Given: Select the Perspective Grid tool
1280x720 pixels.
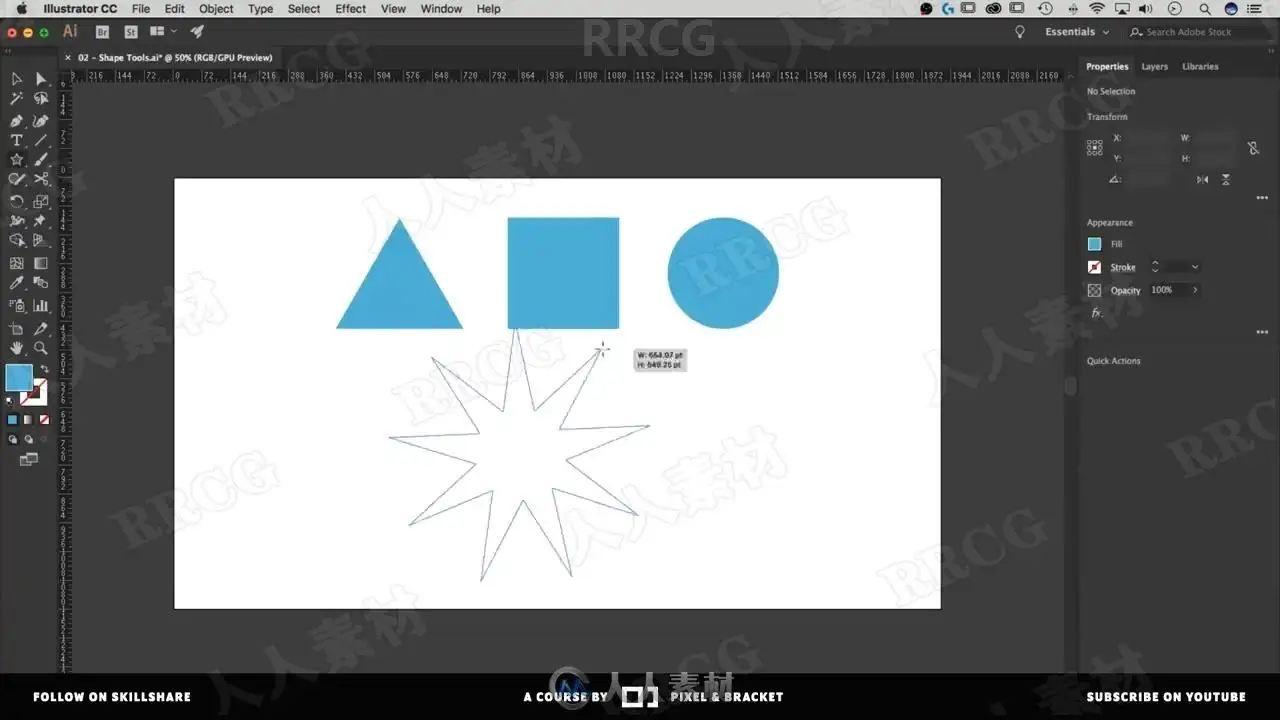Looking at the screenshot, I should click(41, 241).
